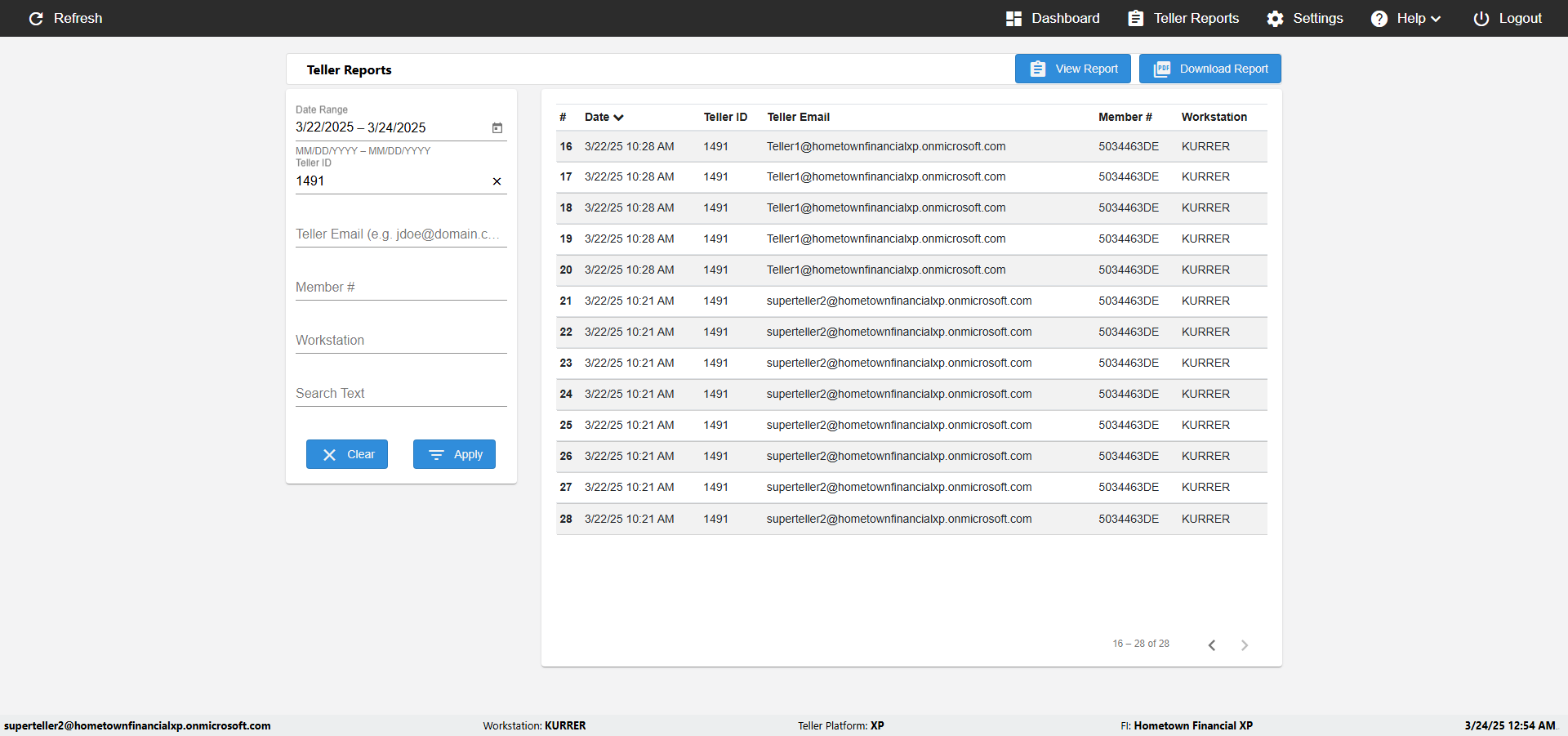
Task: Click the Apply filters button
Action: tap(454, 454)
